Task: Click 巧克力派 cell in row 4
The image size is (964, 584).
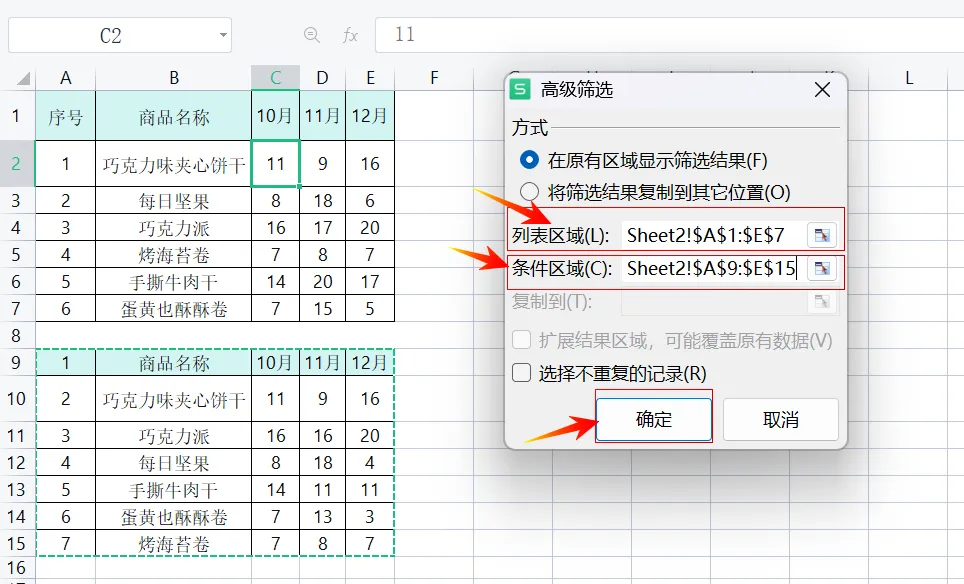Action: tap(173, 227)
